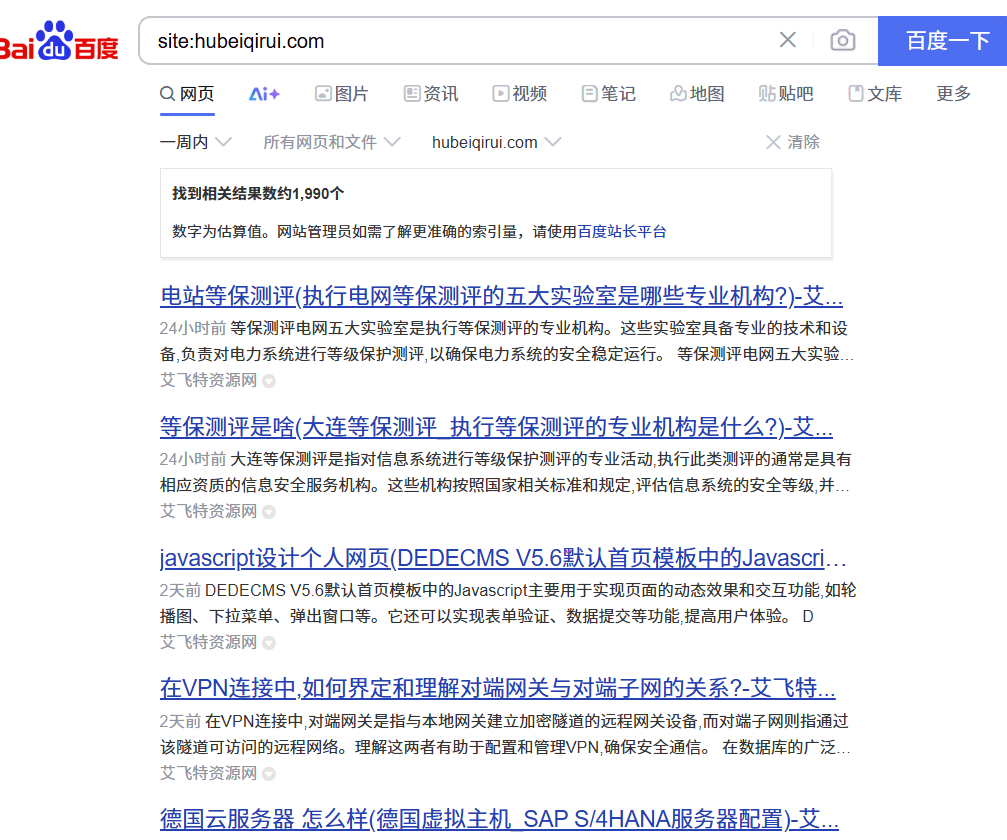Open result 德国云服务器 怎么样(德国虚拟主机
This screenshot has height=840, width=1007.
pyautogui.click(x=499, y=819)
